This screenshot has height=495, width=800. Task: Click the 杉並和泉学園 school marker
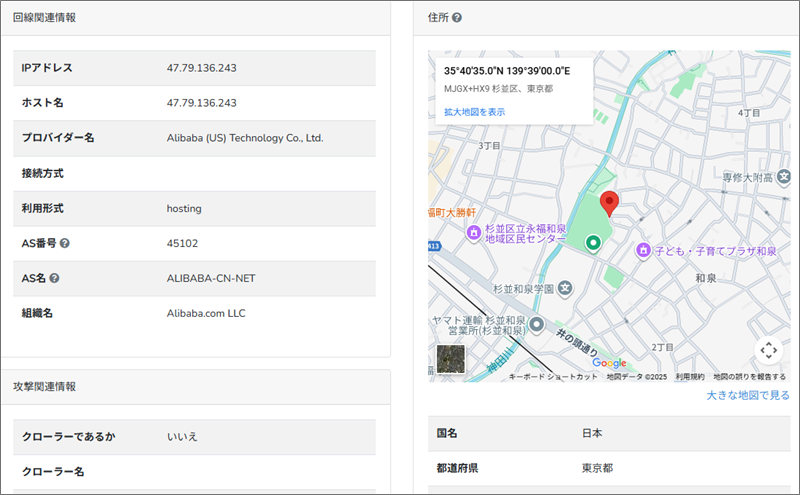pyautogui.click(x=565, y=288)
